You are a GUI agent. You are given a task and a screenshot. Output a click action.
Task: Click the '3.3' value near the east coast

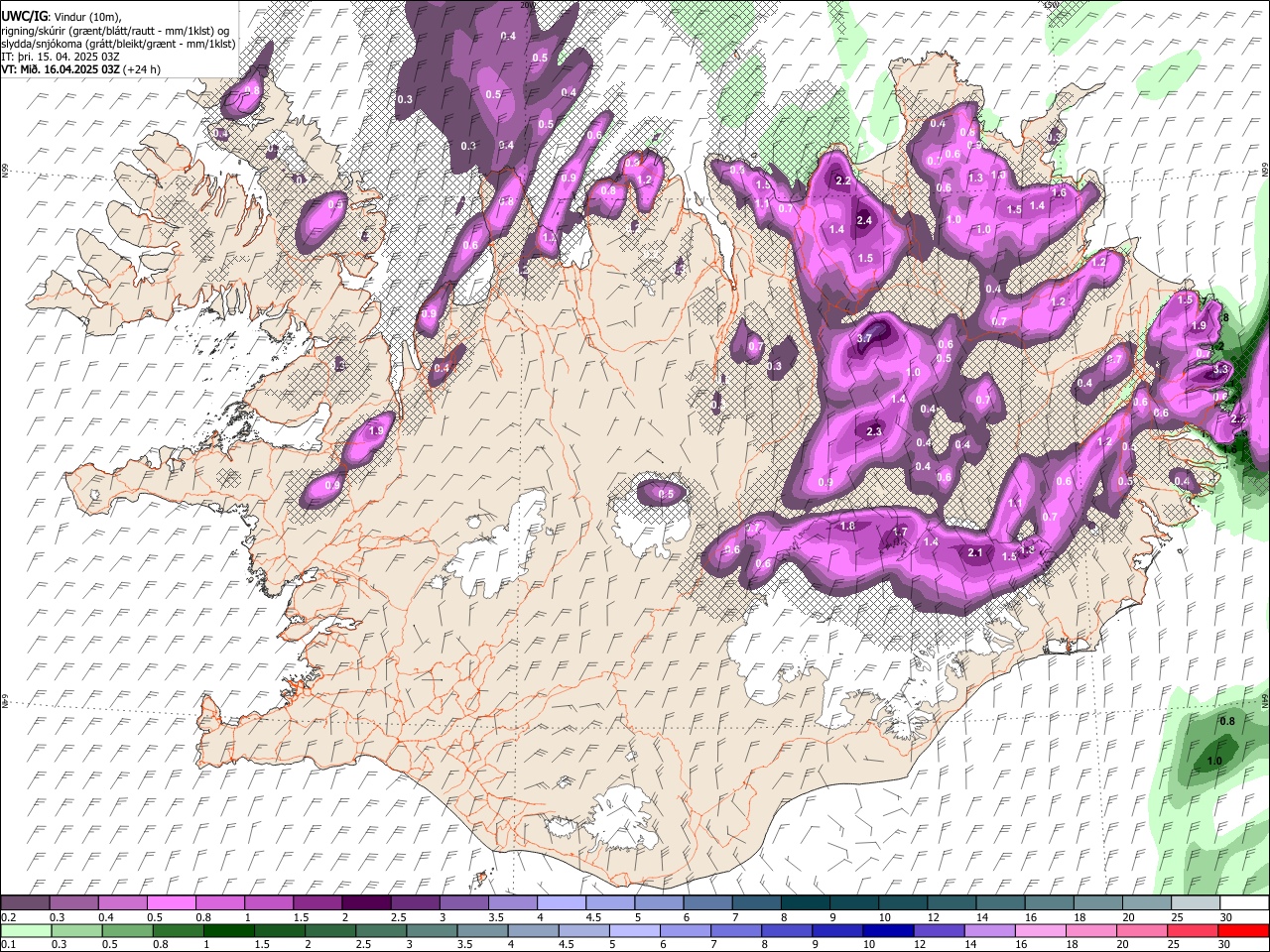[1220, 369]
